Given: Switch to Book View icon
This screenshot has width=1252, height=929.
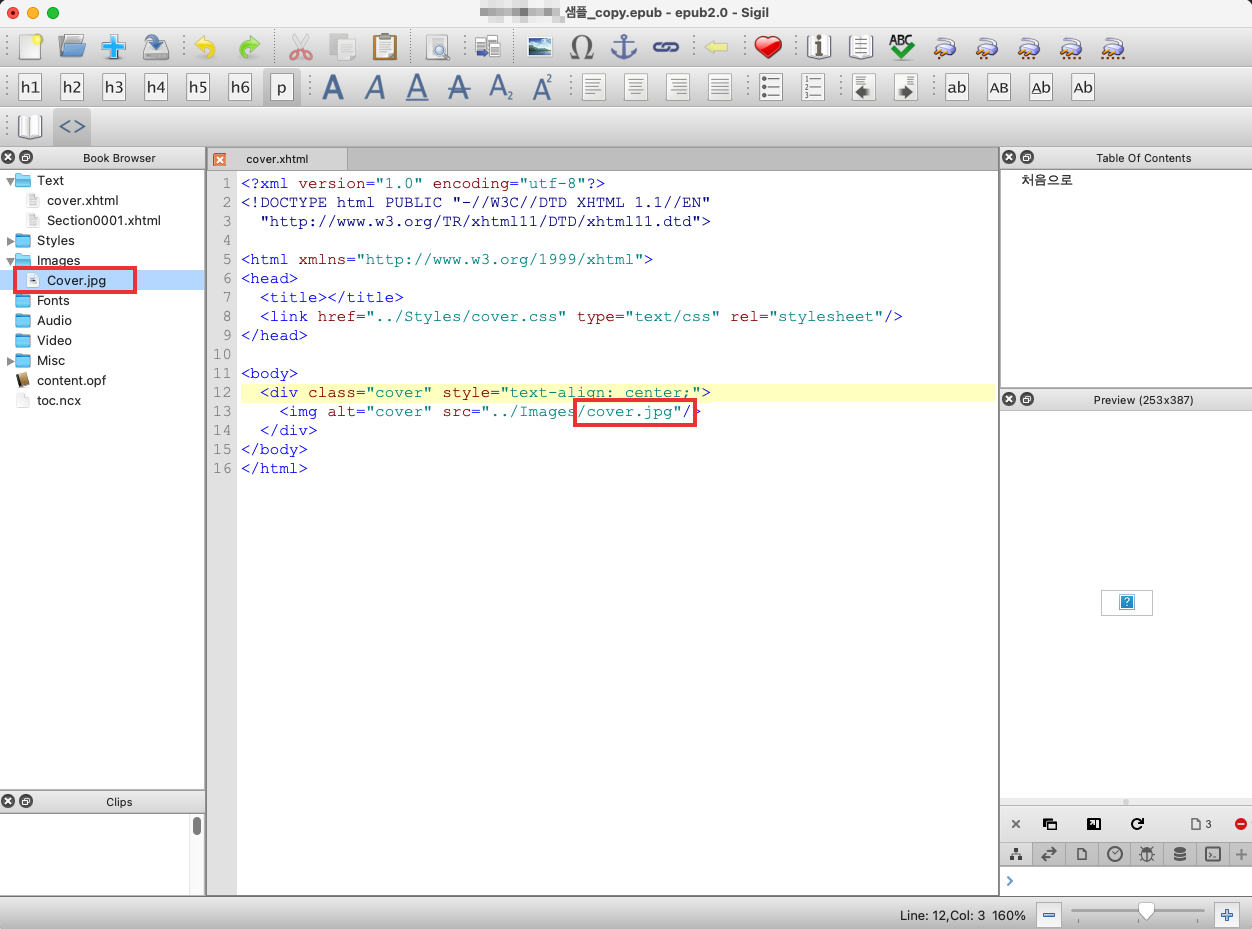Looking at the screenshot, I should (30, 127).
